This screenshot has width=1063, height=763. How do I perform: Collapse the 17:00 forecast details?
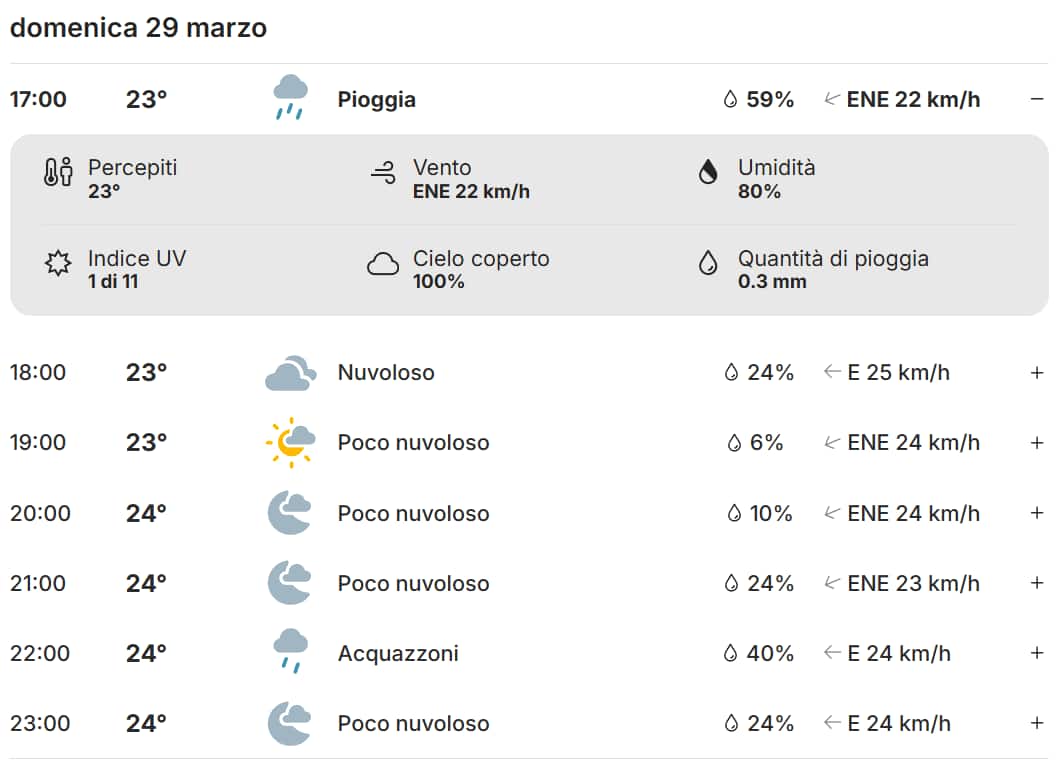click(x=1037, y=99)
